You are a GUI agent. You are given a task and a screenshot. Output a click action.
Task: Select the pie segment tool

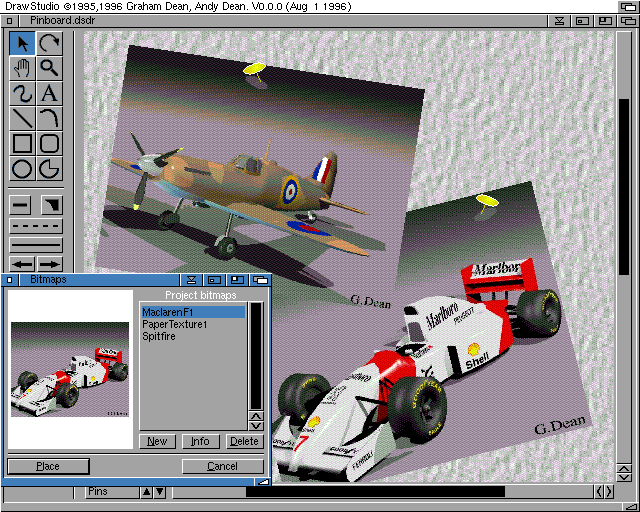pyautogui.click(x=49, y=169)
